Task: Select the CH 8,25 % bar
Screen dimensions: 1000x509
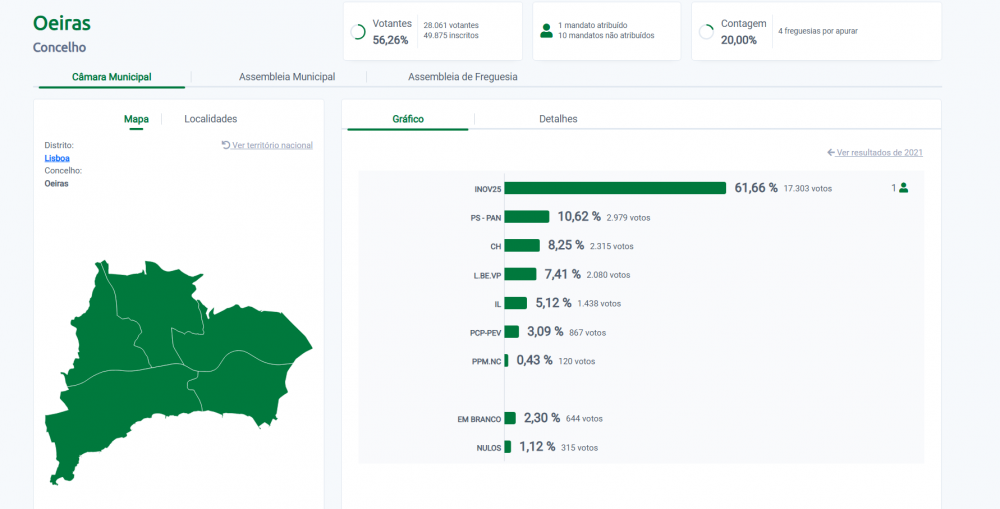Action: tap(522, 246)
